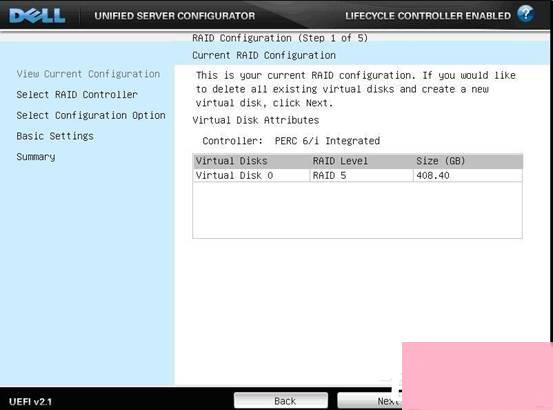Go to View Current Configuration step
553x410 pixels.
pyautogui.click(x=88, y=74)
